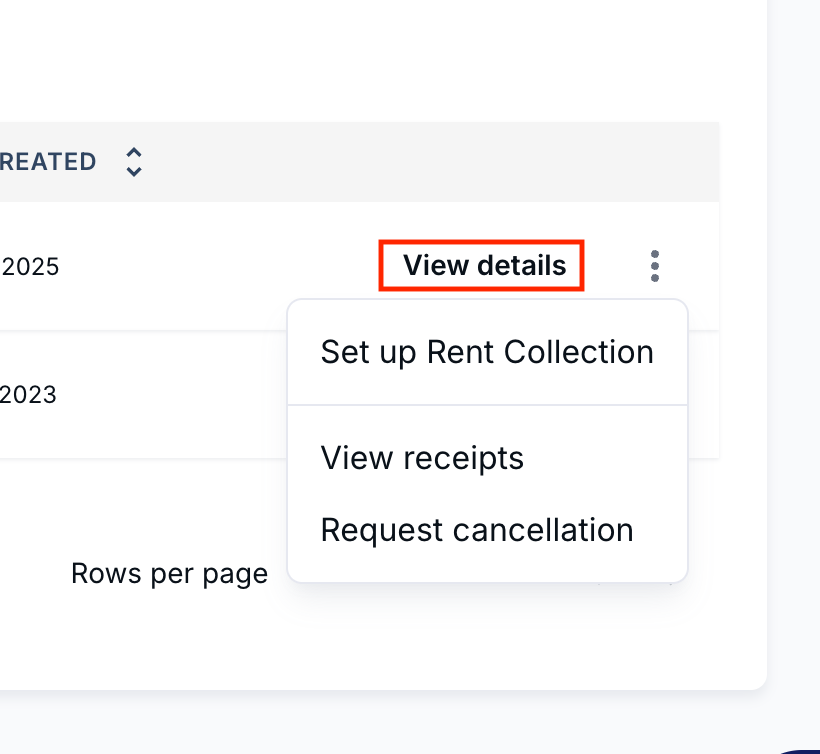Image resolution: width=820 pixels, height=754 pixels.
Task: Click the CREATED column header text
Action: (x=48, y=162)
